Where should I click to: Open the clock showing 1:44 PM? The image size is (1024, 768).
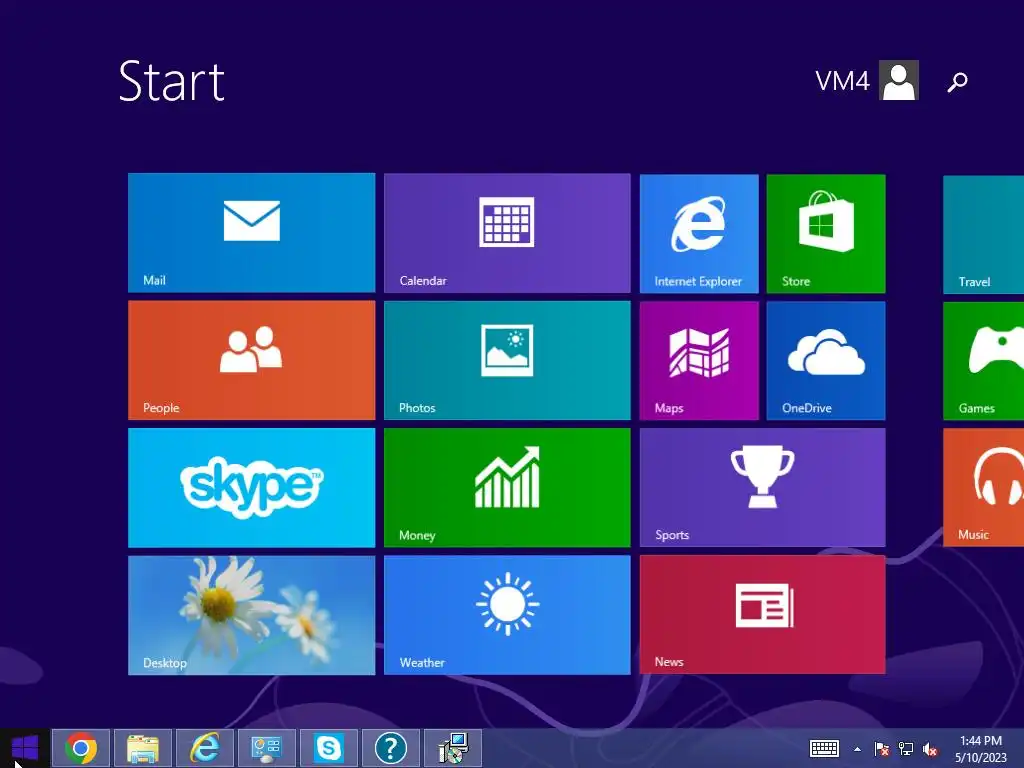tap(981, 749)
